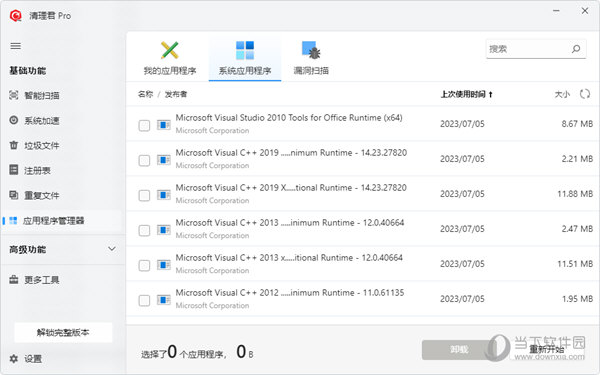Open 更多工具 in the sidebar

pos(61,280)
